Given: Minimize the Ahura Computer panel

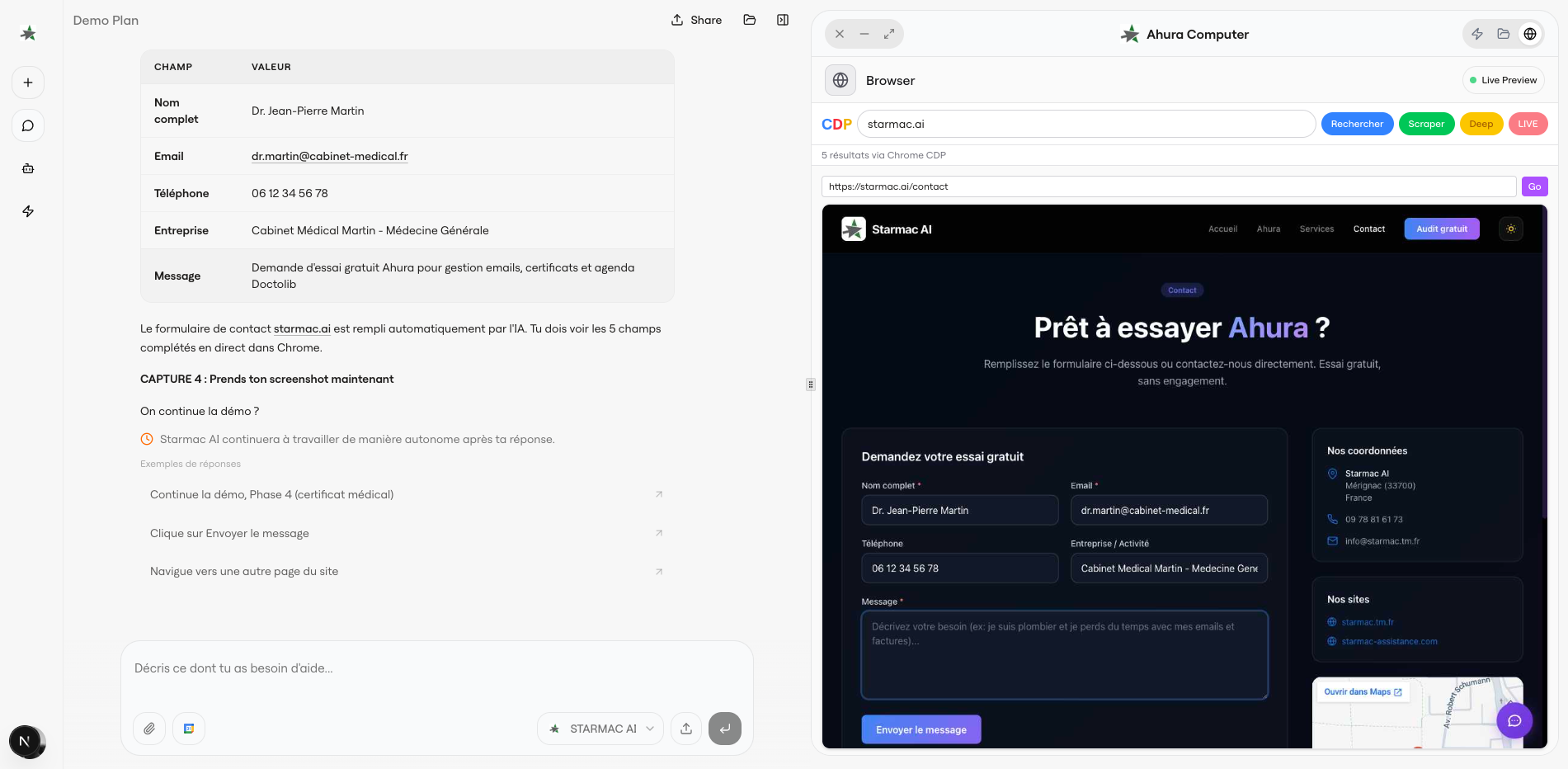Looking at the screenshot, I should tap(864, 34).
